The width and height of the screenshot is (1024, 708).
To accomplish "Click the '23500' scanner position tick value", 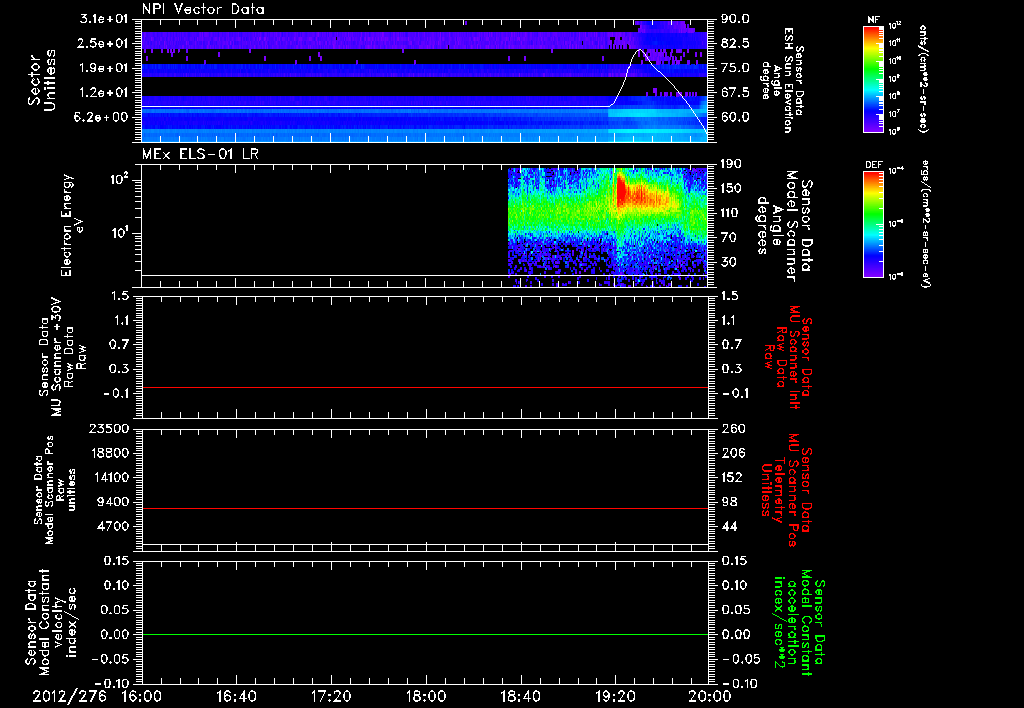I will point(108,429).
